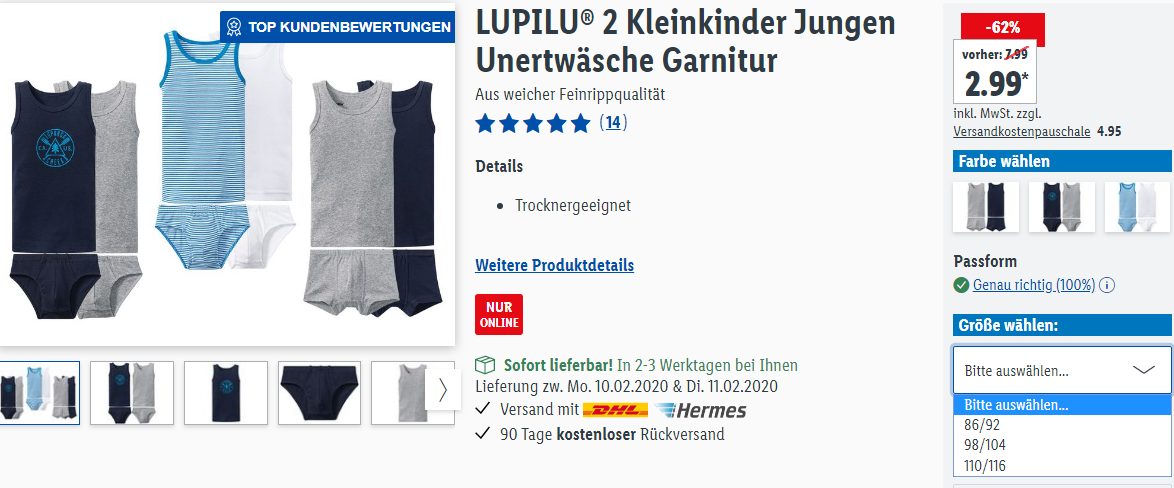
Task: Click the red Nur Online badge
Action: coord(499,314)
